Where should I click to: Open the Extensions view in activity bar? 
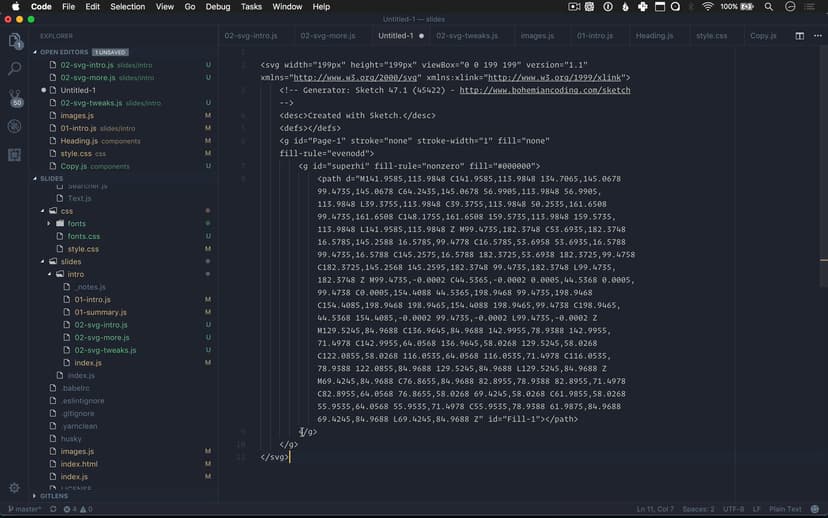coord(15,155)
